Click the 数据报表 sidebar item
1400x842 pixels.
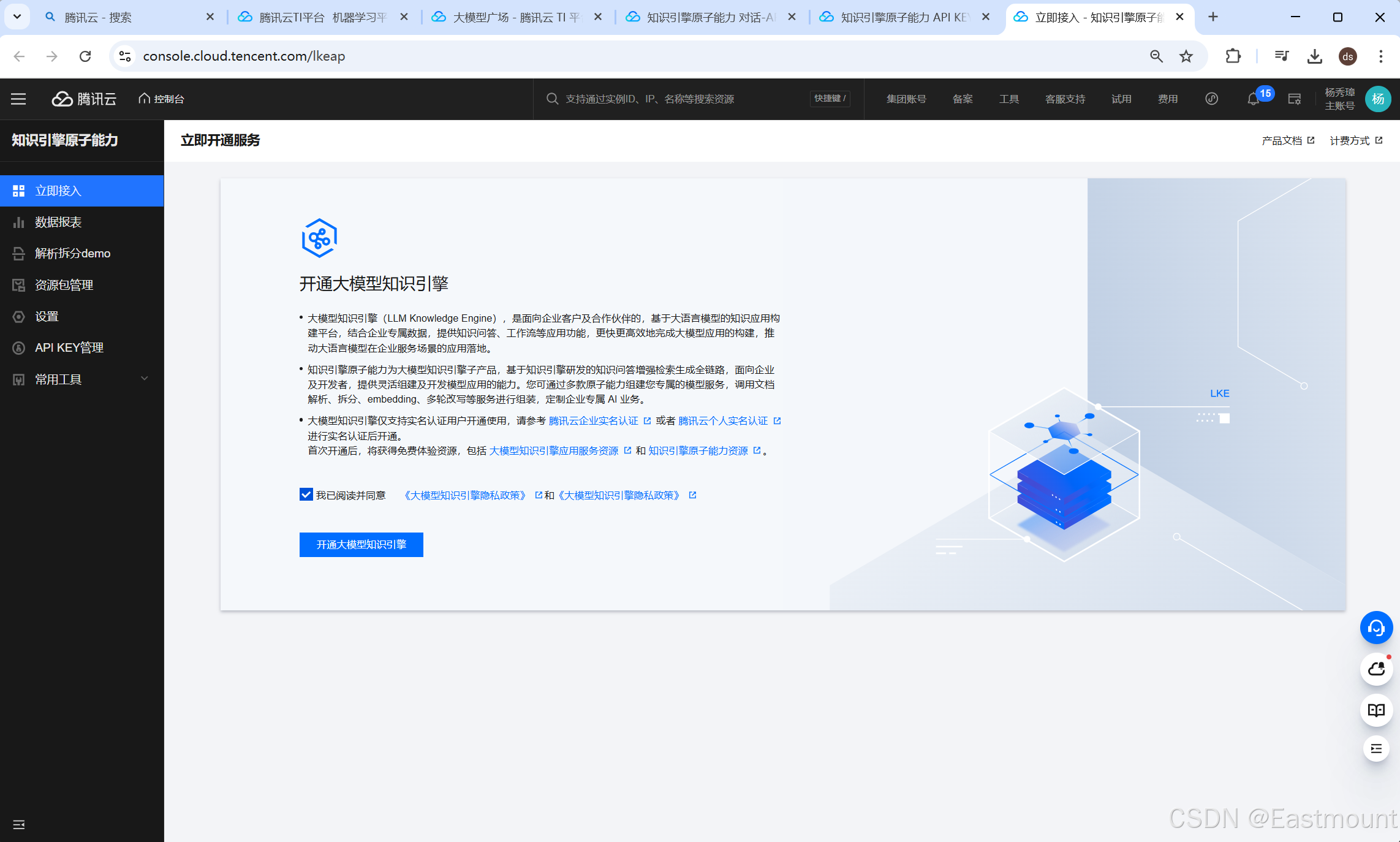point(58,222)
